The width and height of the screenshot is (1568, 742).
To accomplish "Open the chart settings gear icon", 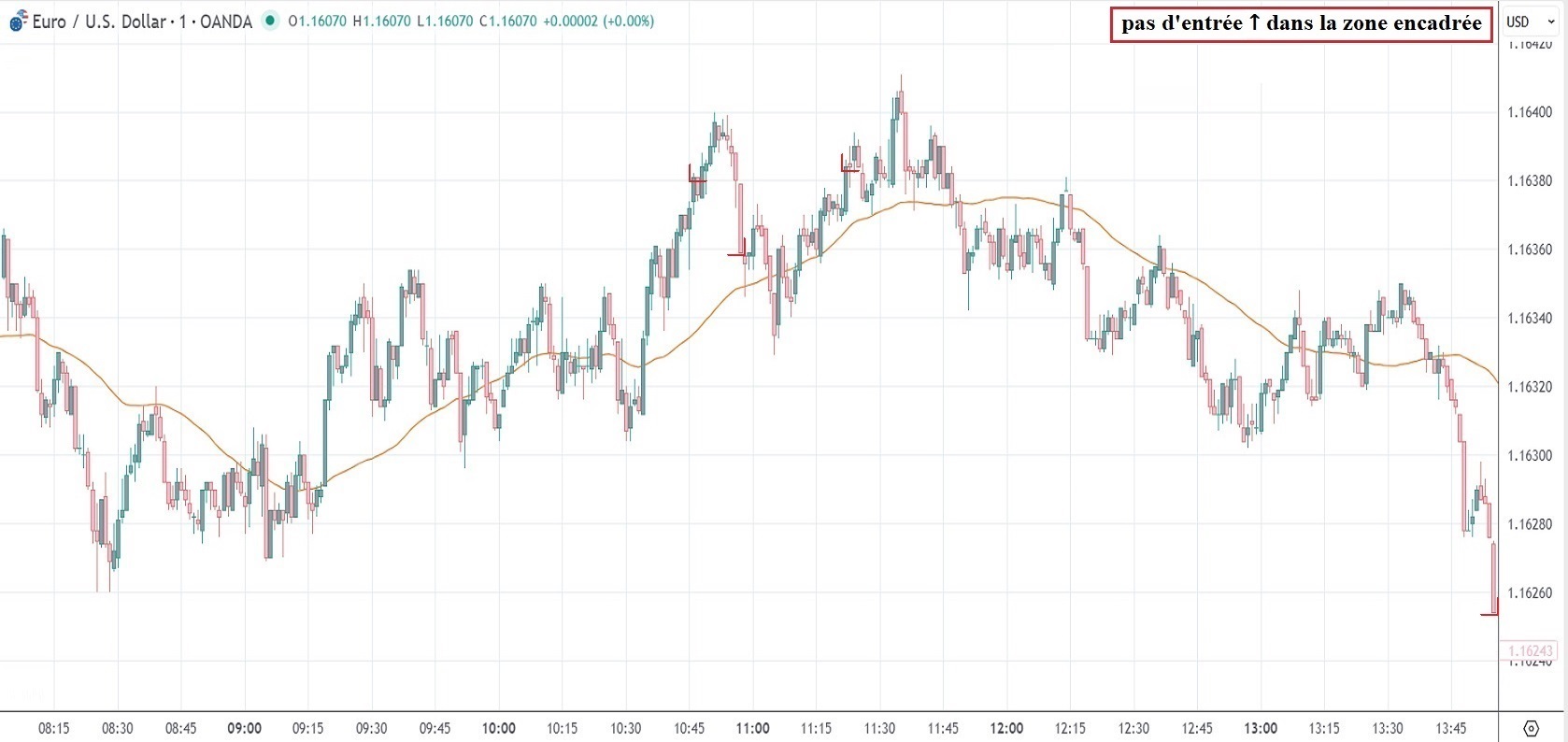I will pyautogui.click(x=1531, y=728).
